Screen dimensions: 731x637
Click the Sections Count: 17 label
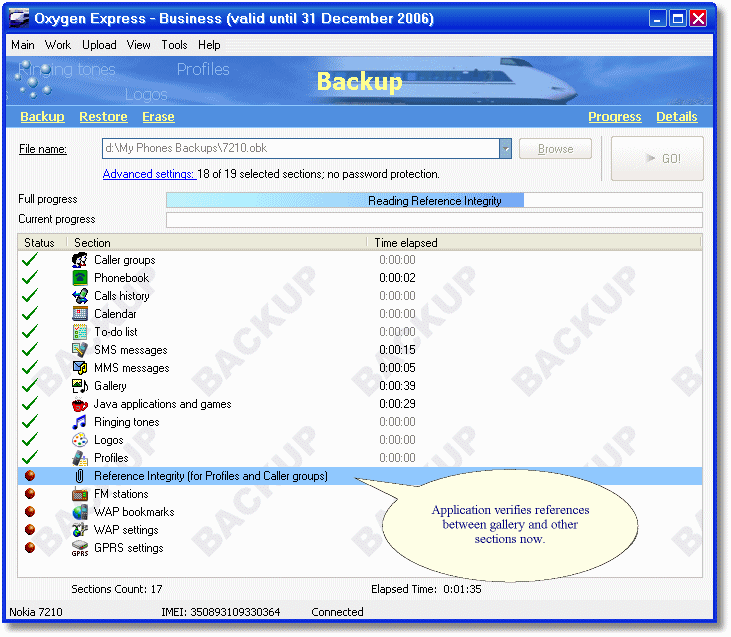click(117, 589)
